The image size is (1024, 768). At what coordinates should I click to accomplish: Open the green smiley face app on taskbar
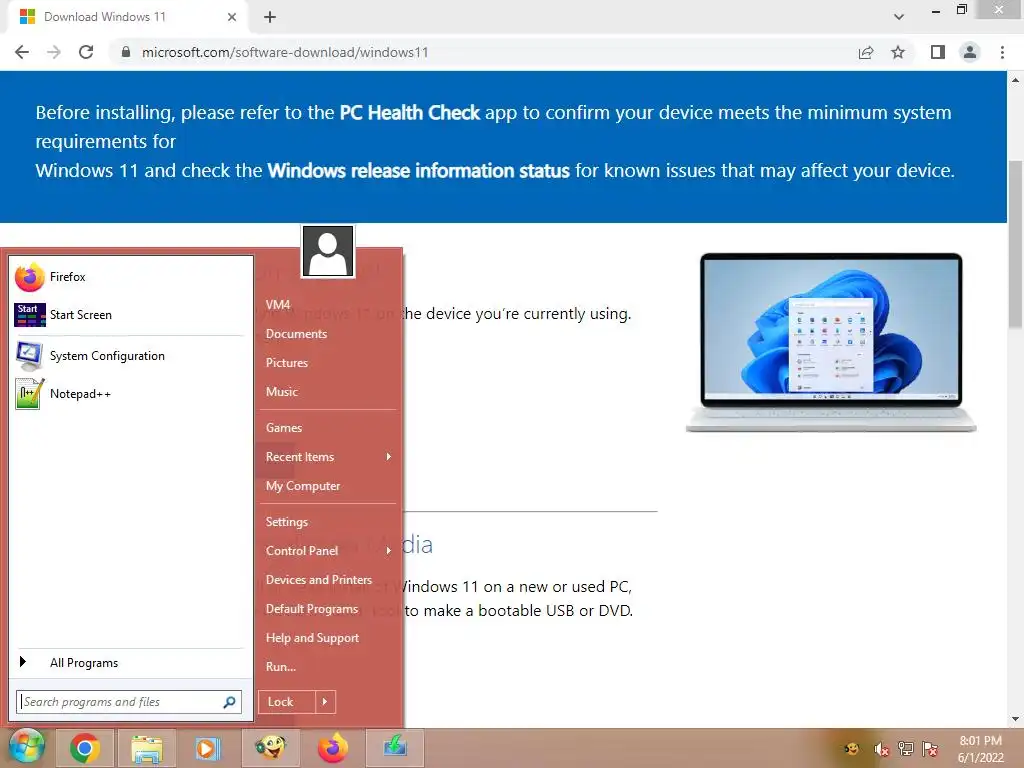click(270, 748)
